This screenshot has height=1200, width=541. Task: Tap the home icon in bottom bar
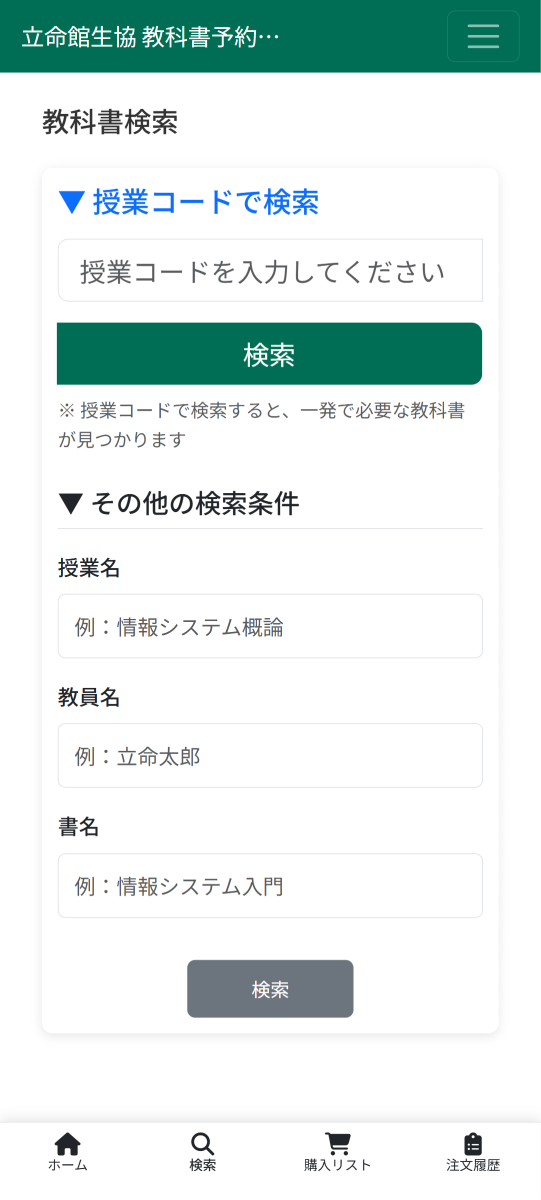point(68,1144)
